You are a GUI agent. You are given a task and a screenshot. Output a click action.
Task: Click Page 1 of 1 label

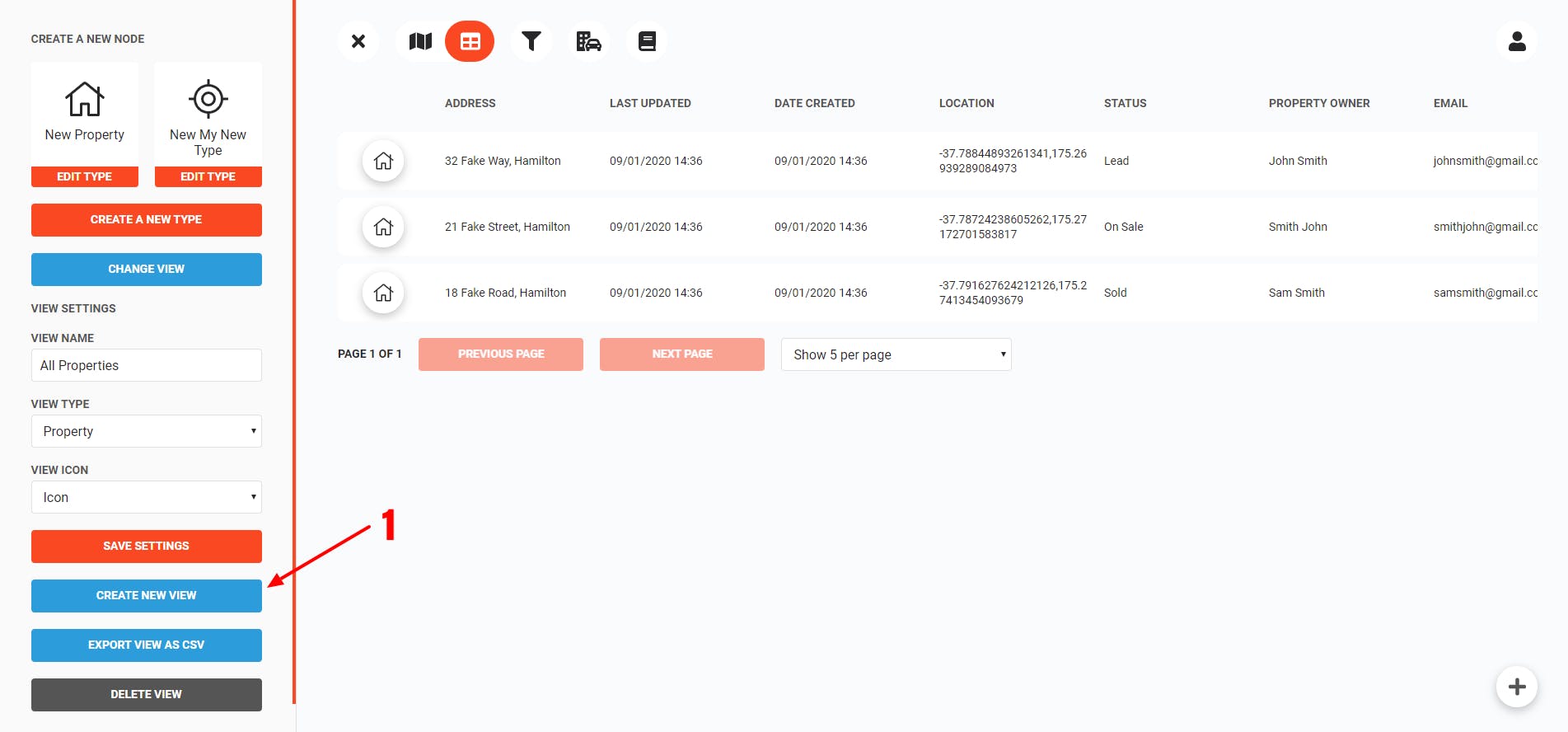pos(370,354)
